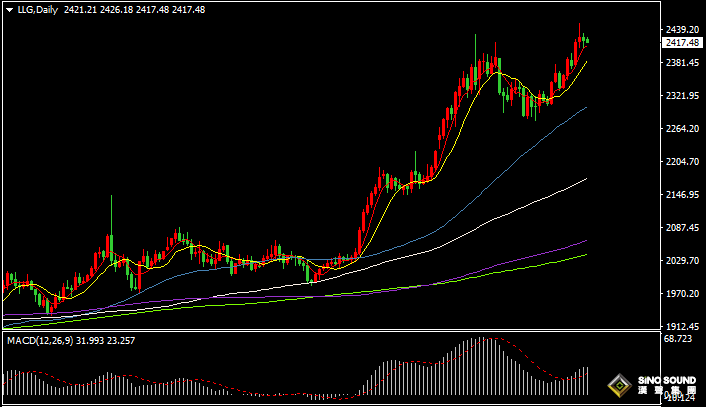Click the dropdown triangle beside LLG,Daily

(9, 10)
